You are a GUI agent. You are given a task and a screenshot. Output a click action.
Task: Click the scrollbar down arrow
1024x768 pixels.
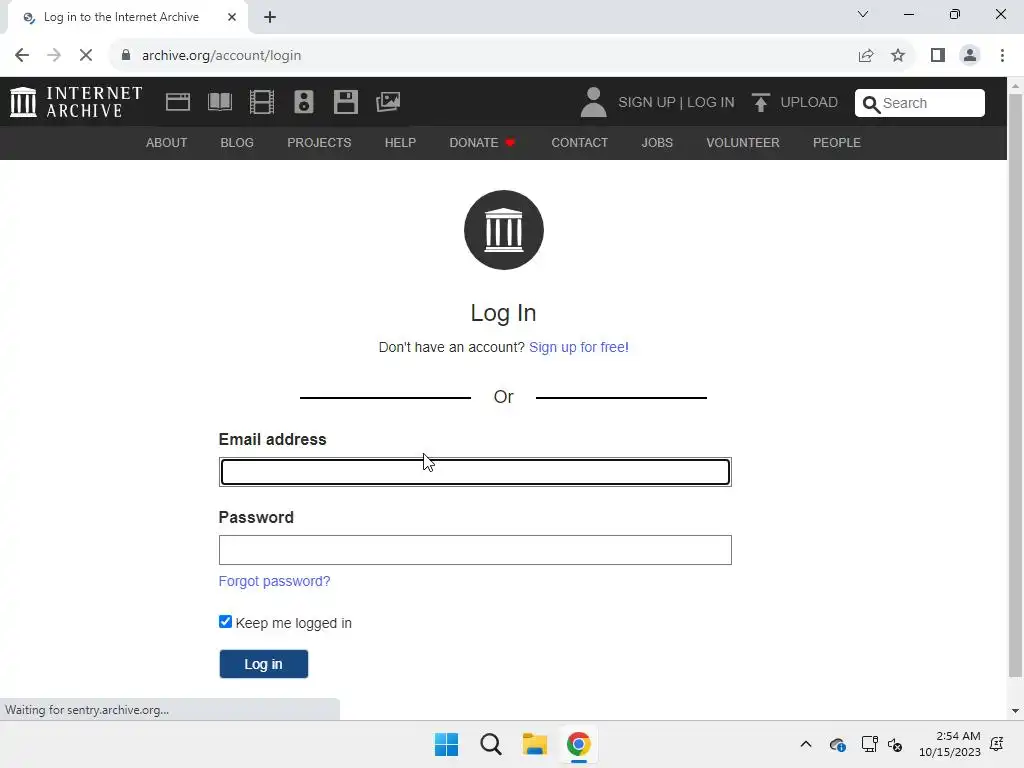1015,711
